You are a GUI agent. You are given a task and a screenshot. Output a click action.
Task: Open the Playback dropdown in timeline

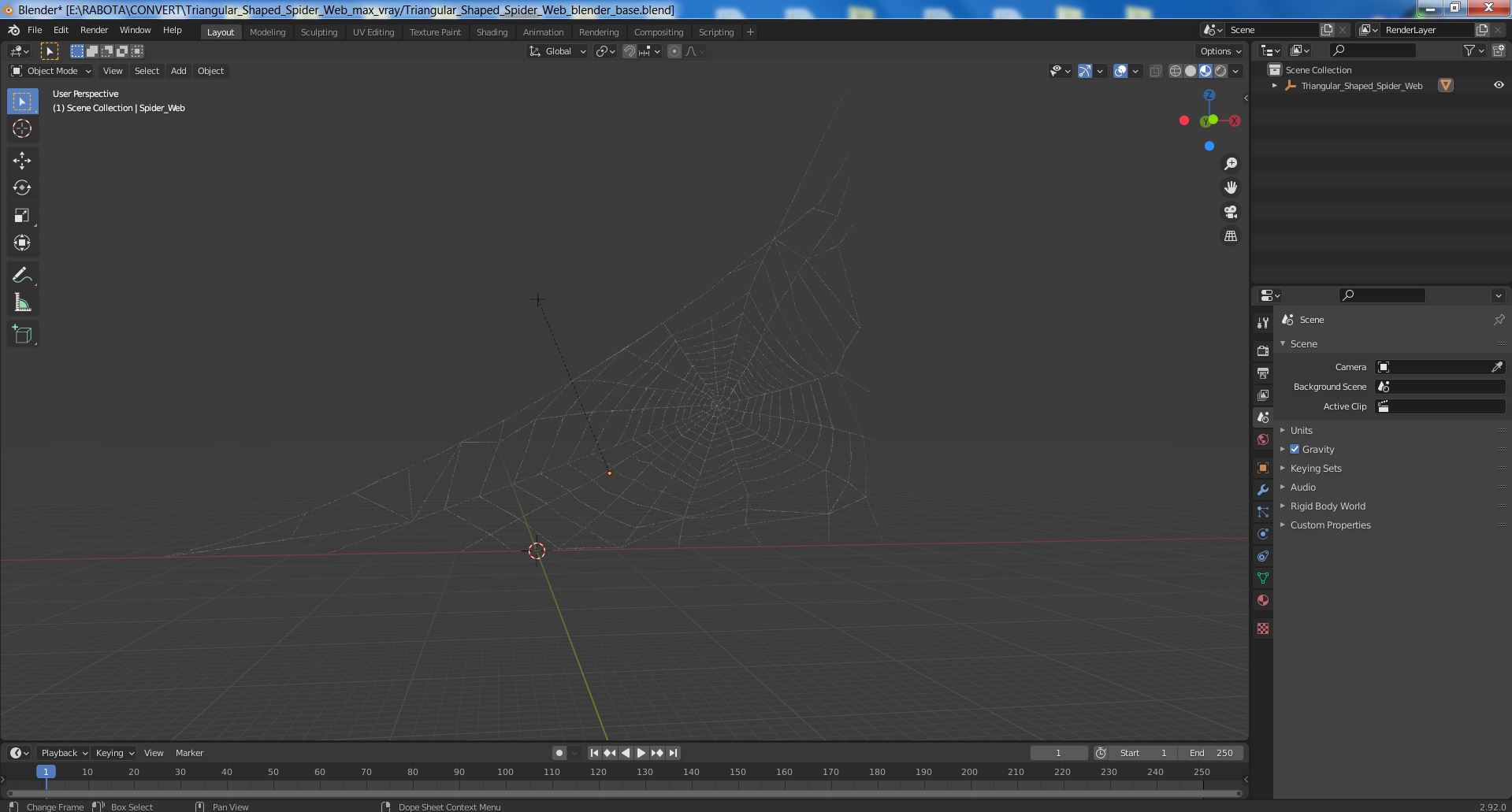tap(64, 753)
